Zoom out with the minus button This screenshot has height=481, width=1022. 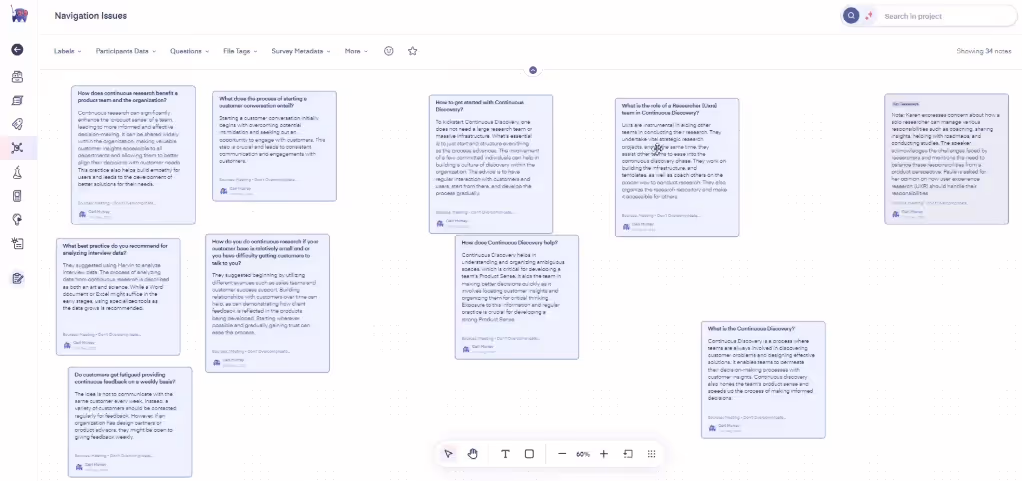pyautogui.click(x=562, y=454)
